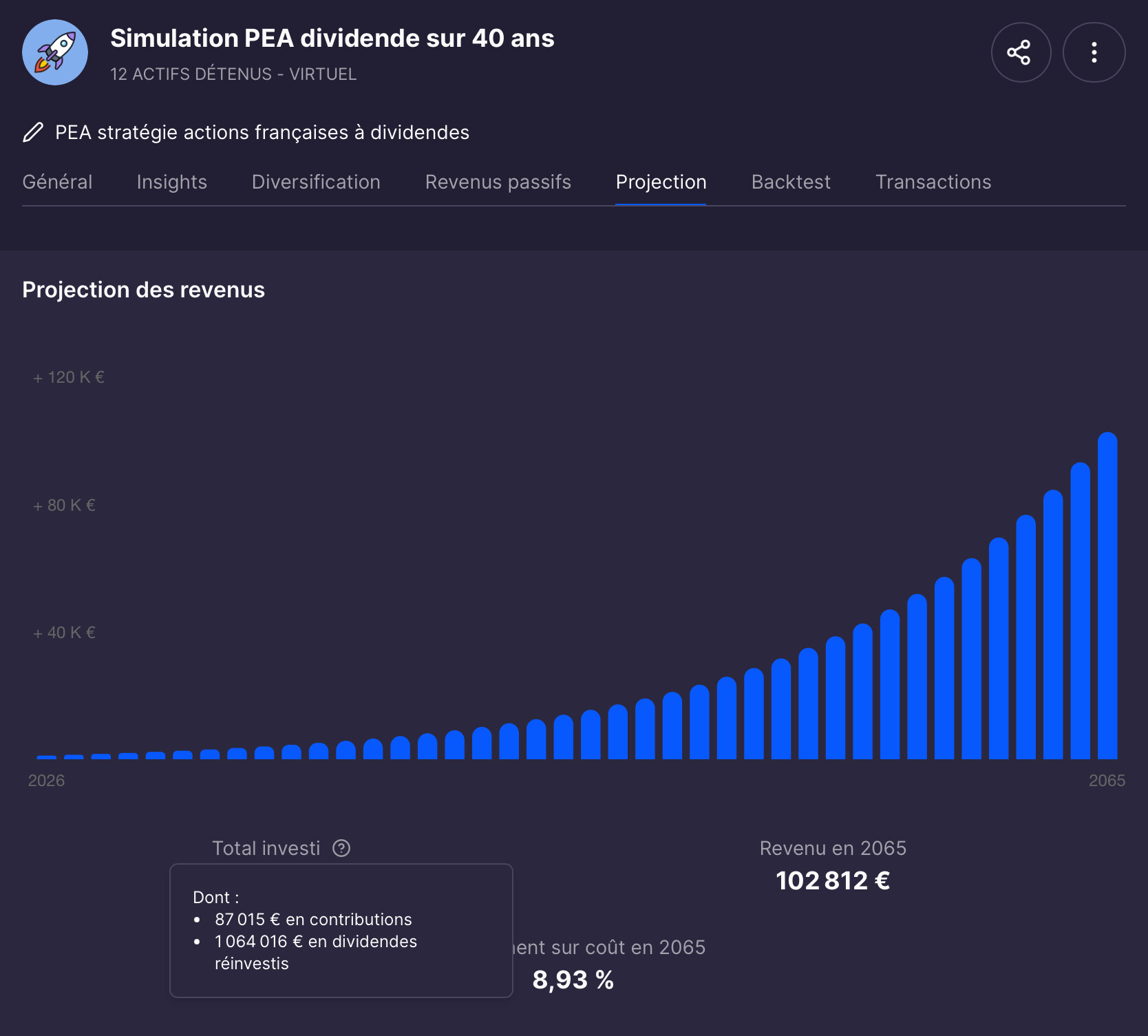Image resolution: width=1148 pixels, height=1036 pixels.
Task: Click the Total investi label
Action: [x=266, y=848]
